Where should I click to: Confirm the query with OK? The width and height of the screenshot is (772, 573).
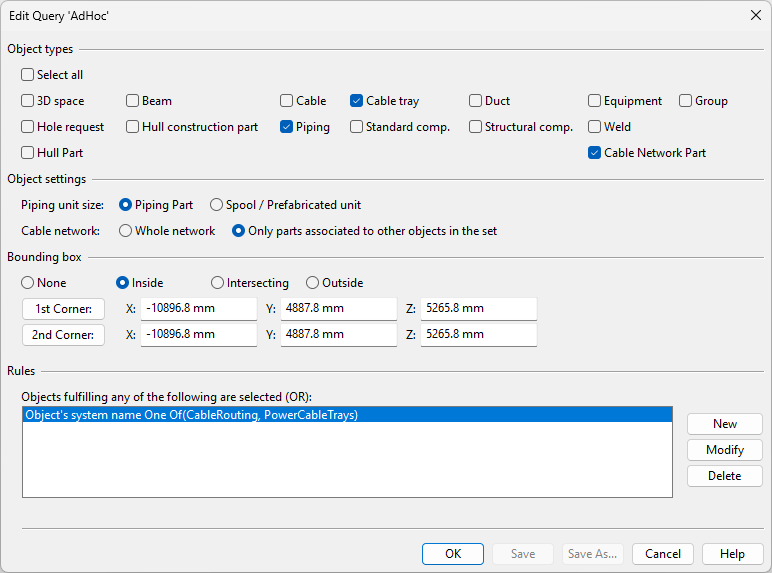pyautogui.click(x=453, y=554)
